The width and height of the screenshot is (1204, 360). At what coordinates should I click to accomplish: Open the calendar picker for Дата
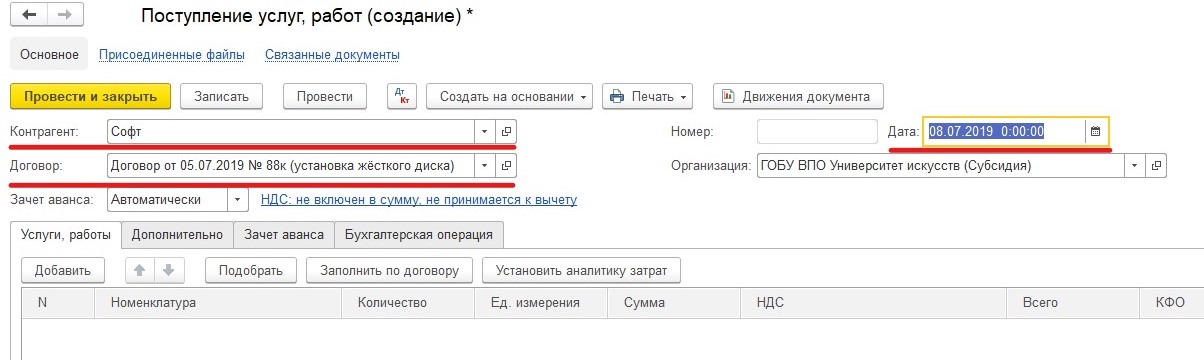point(1095,131)
